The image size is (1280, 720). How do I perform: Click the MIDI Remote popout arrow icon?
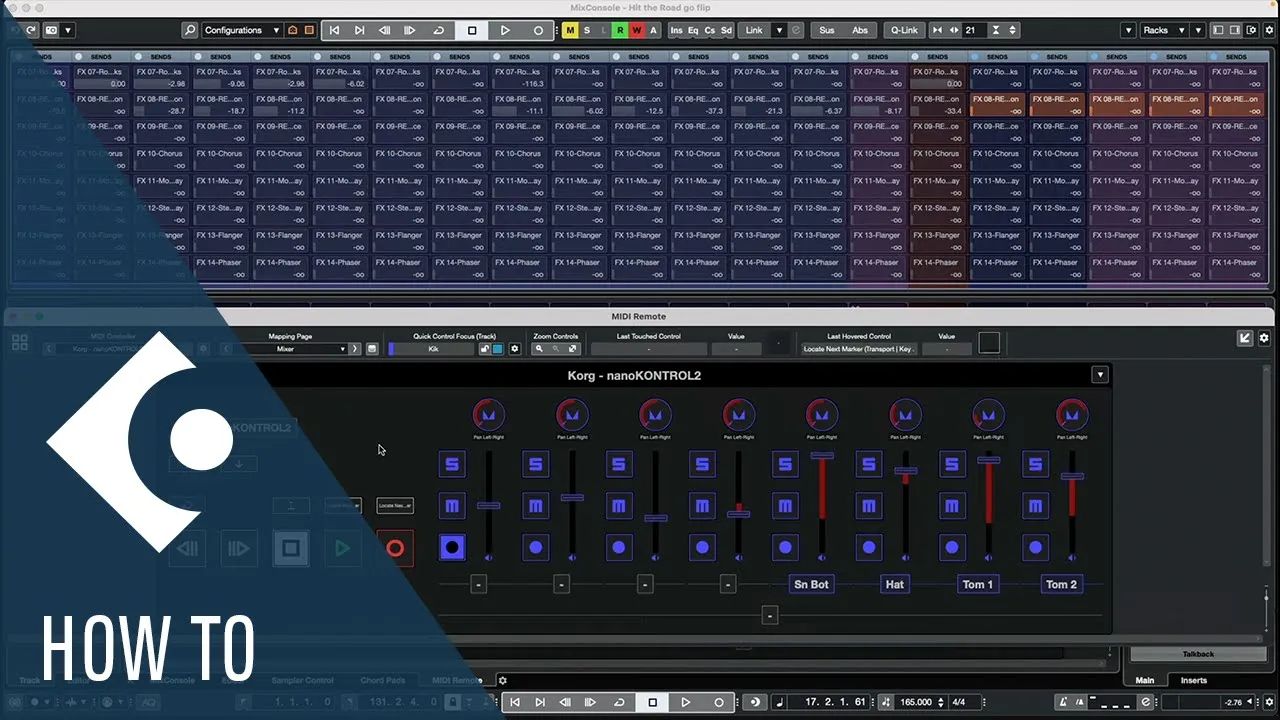coord(1245,338)
